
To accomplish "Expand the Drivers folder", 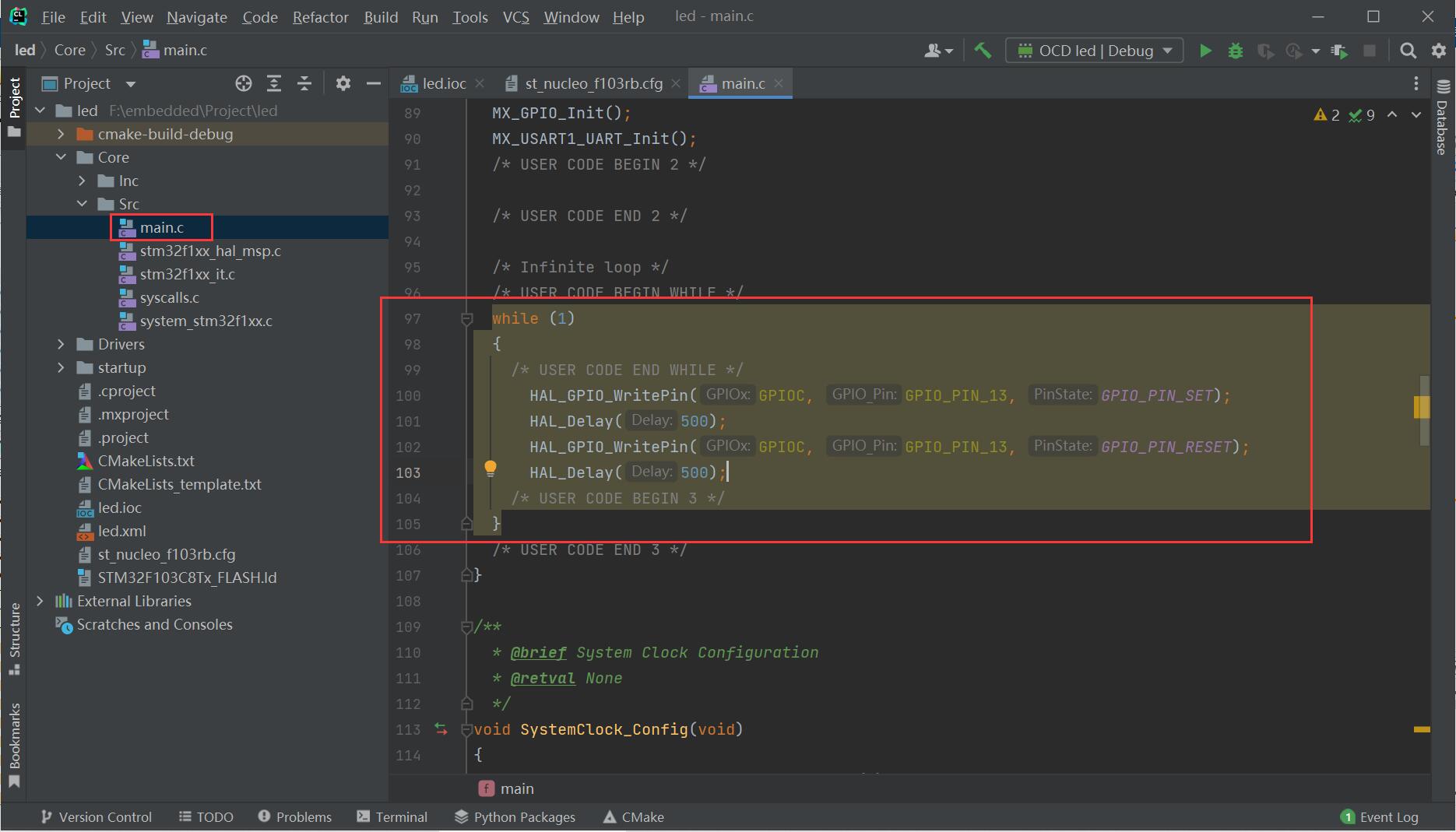I will coord(61,344).
